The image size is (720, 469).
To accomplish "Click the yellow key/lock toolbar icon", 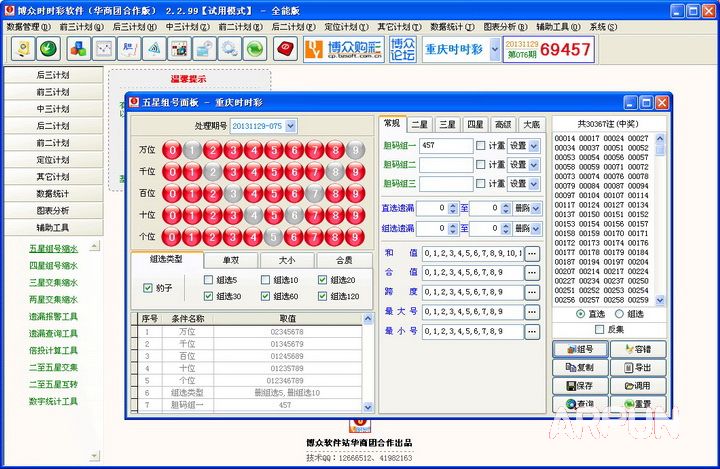I will tap(23, 49).
